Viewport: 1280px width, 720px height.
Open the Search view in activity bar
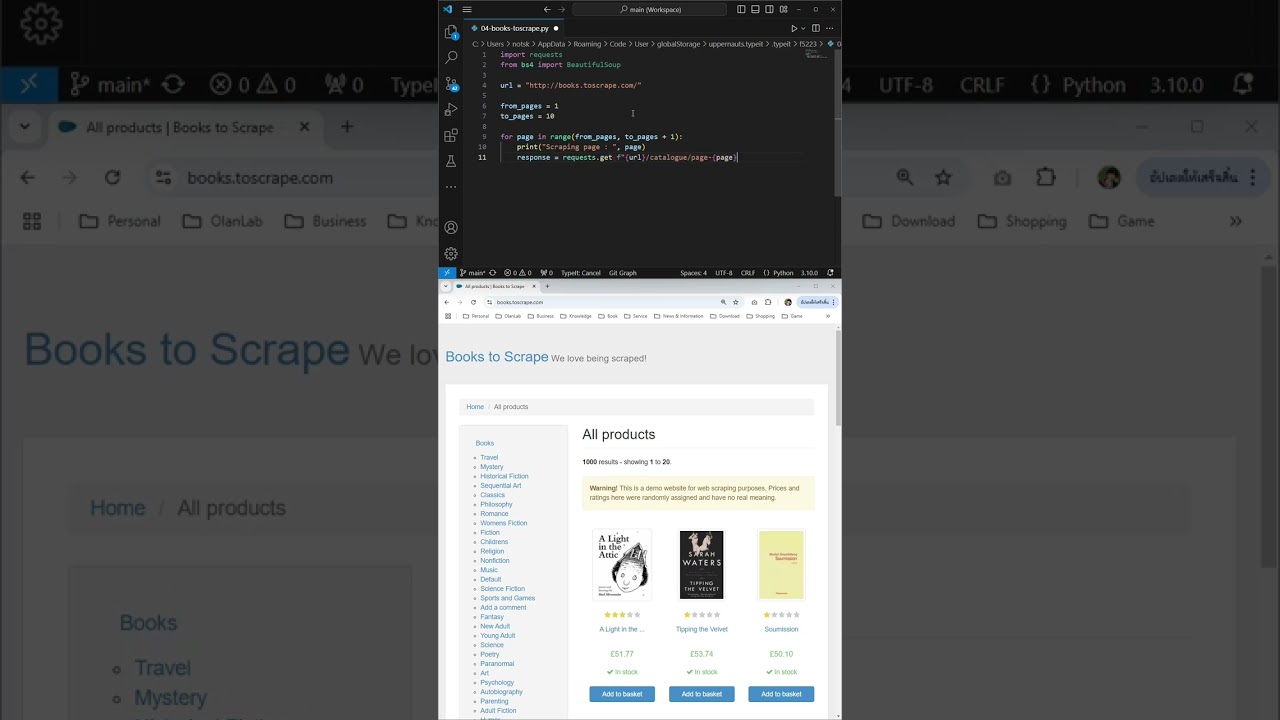pyautogui.click(x=451, y=58)
